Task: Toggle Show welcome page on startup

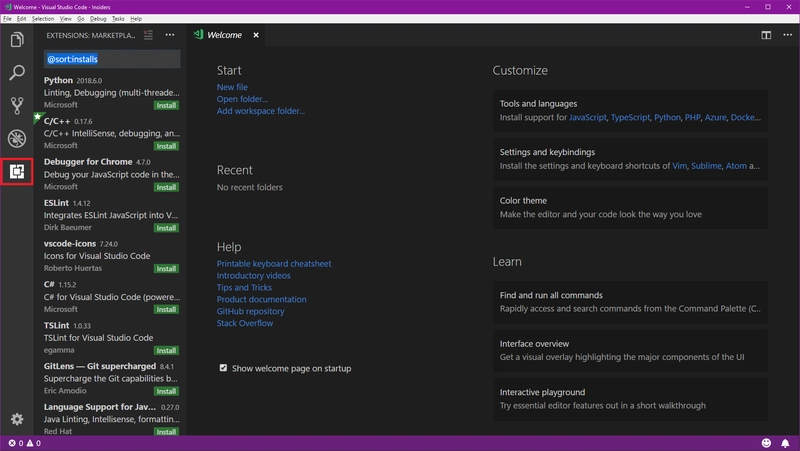Action: pos(223,368)
